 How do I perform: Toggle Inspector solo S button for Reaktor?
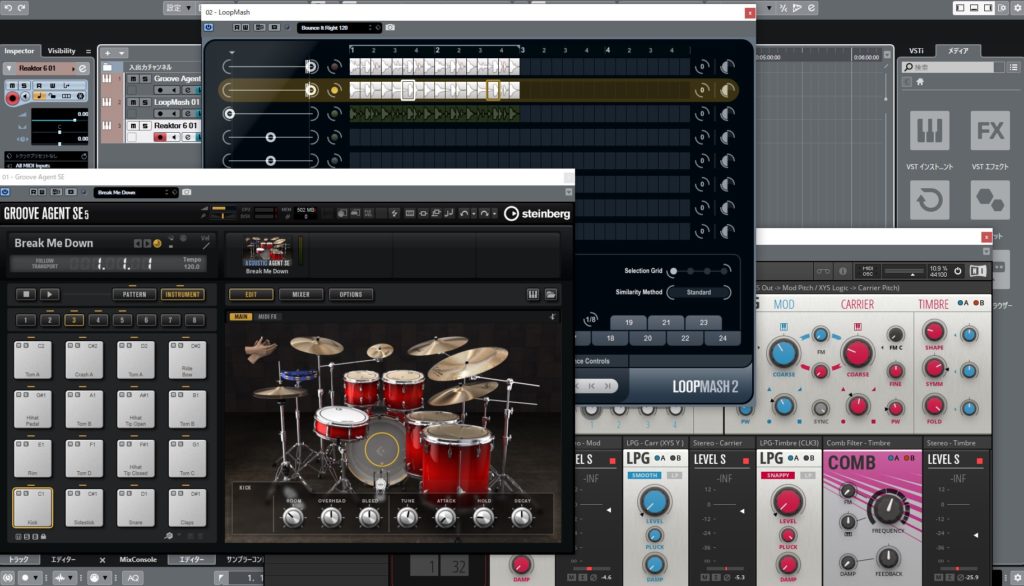24,86
